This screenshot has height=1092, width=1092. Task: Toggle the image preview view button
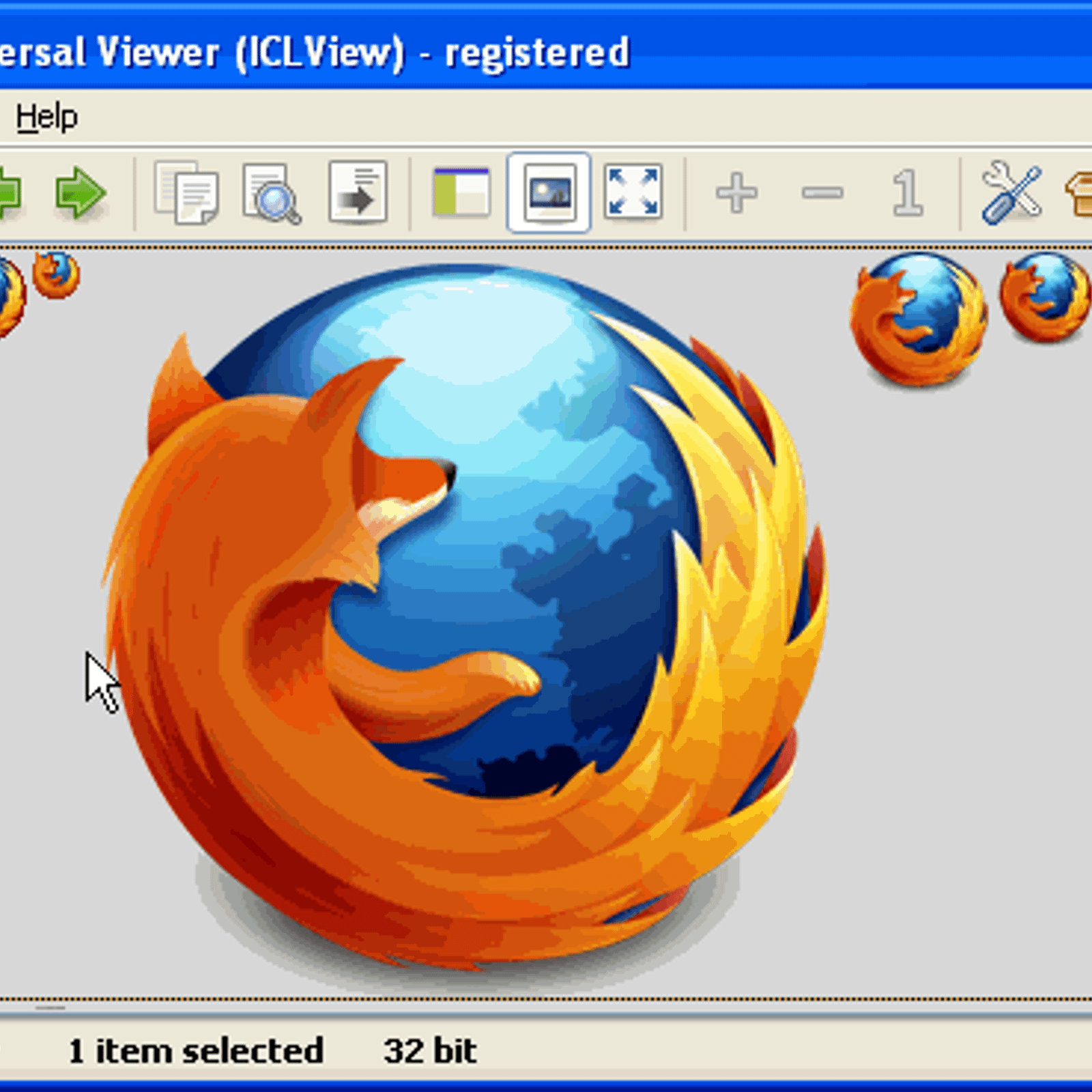pyautogui.click(x=549, y=192)
